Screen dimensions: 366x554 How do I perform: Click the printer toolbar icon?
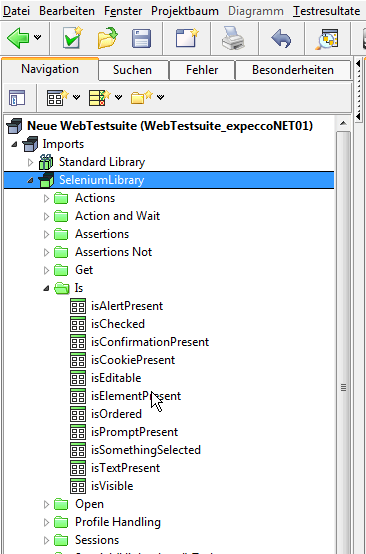234,38
